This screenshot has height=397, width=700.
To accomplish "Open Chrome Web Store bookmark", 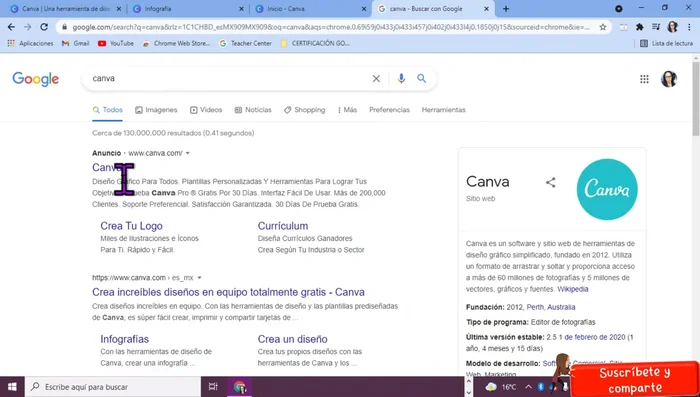I will [x=176, y=43].
